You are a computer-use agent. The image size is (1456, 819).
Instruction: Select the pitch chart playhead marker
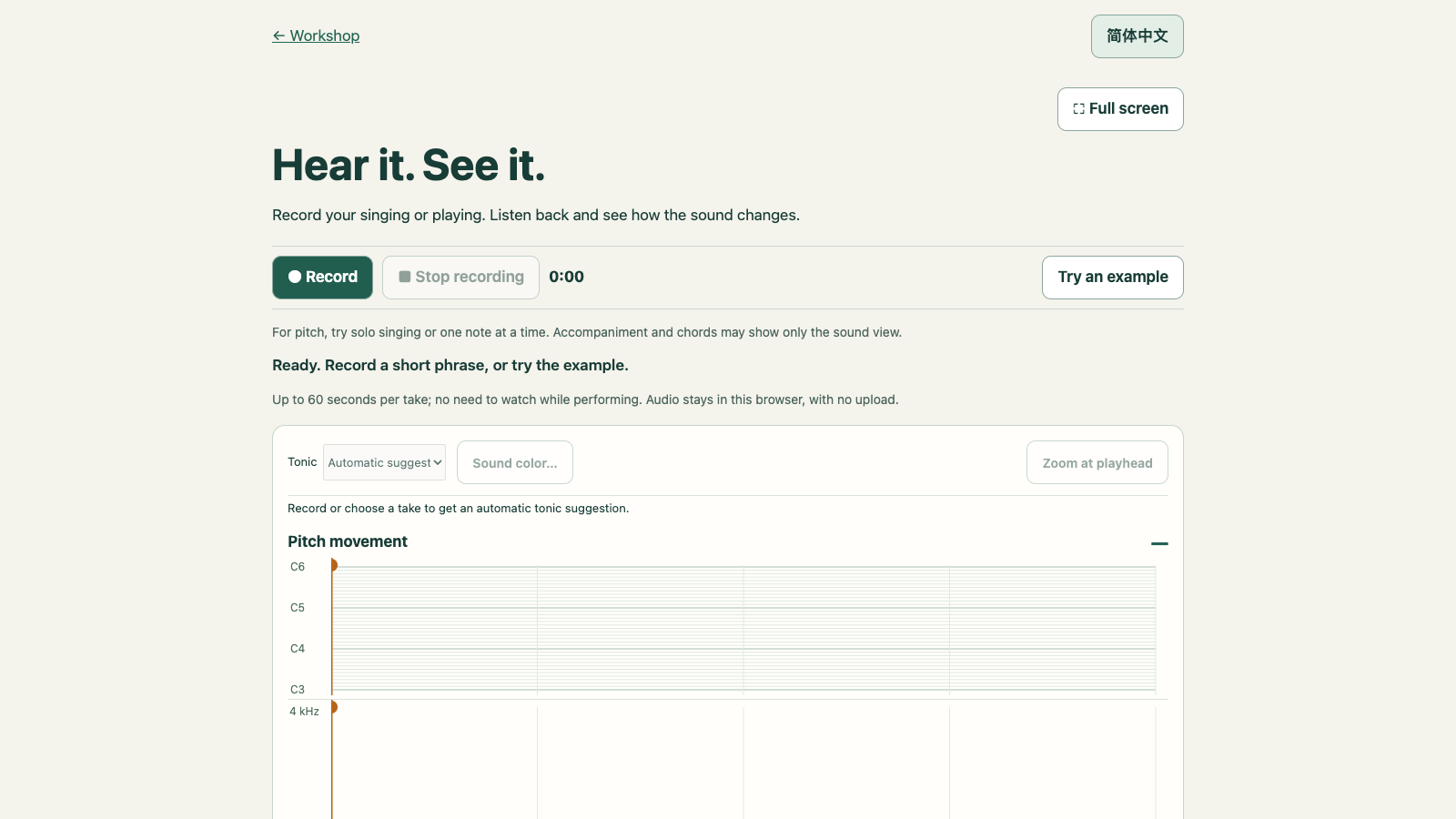(x=334, y=565)
